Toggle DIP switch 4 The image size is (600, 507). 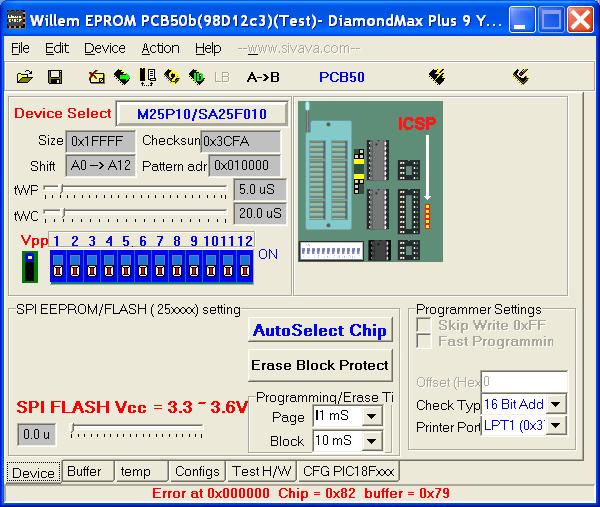tap(109, 267)
